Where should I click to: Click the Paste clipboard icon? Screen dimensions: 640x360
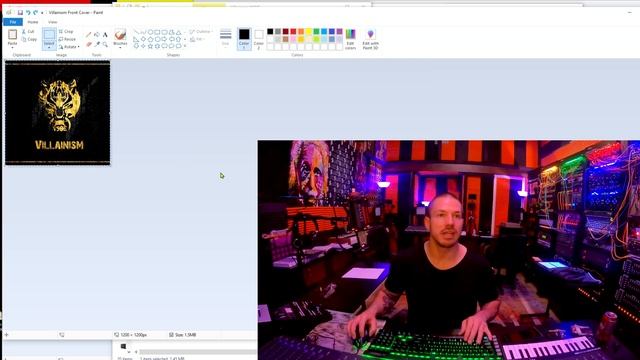click(13, 35)
